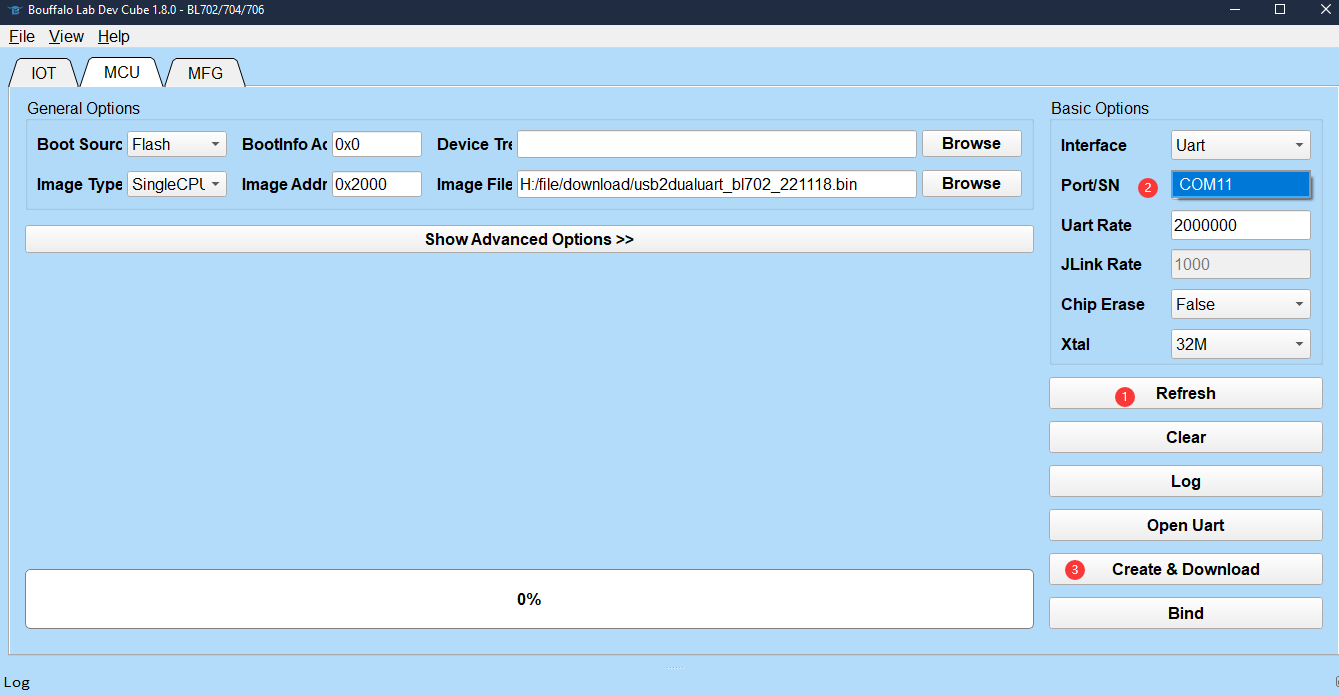Click the disabled JLink Rate 1000 field
This screenshot has height=696, width=1339.
(x=1240, y=264)
